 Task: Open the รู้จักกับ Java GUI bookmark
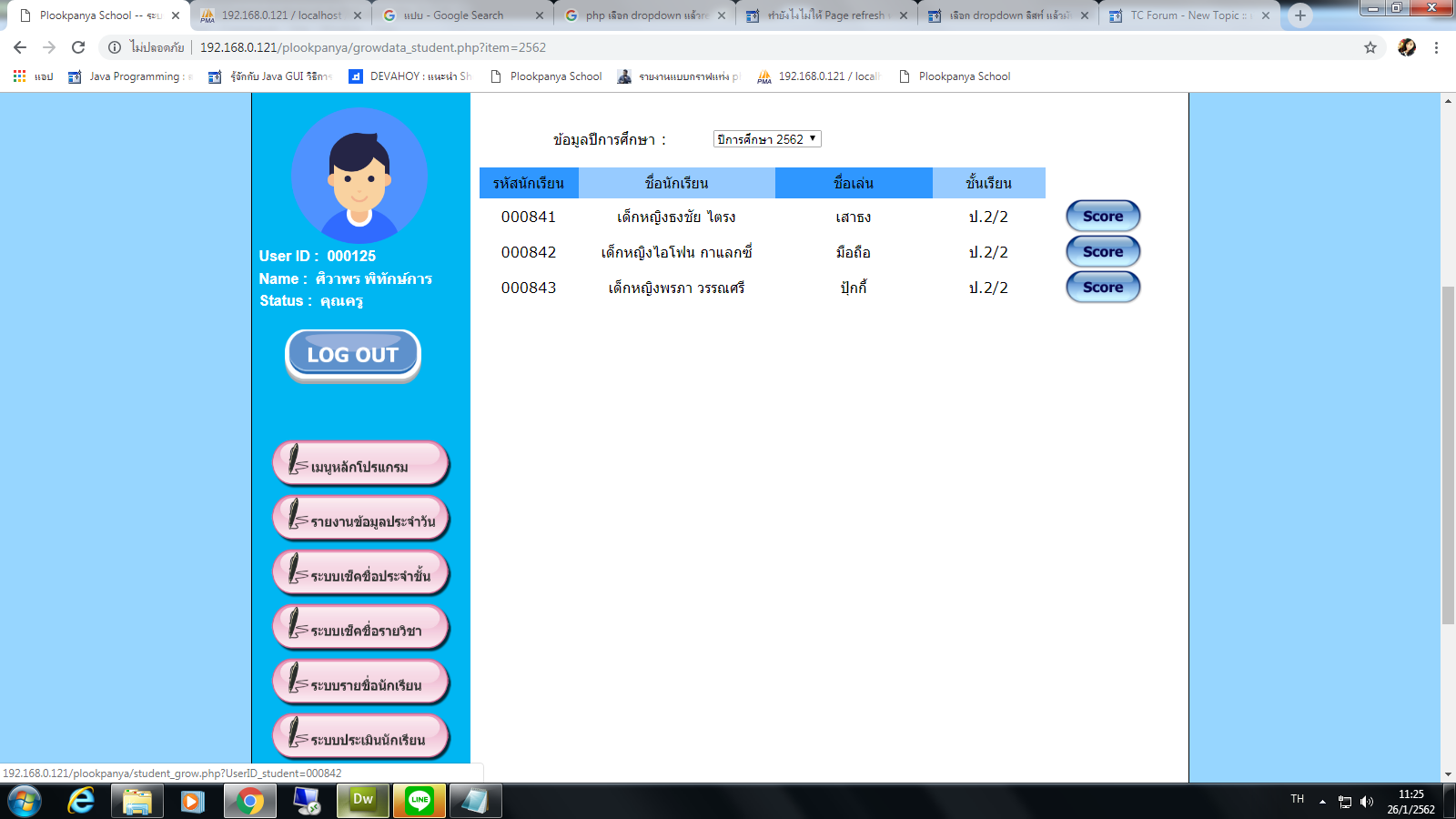click(x=271, y=76)
